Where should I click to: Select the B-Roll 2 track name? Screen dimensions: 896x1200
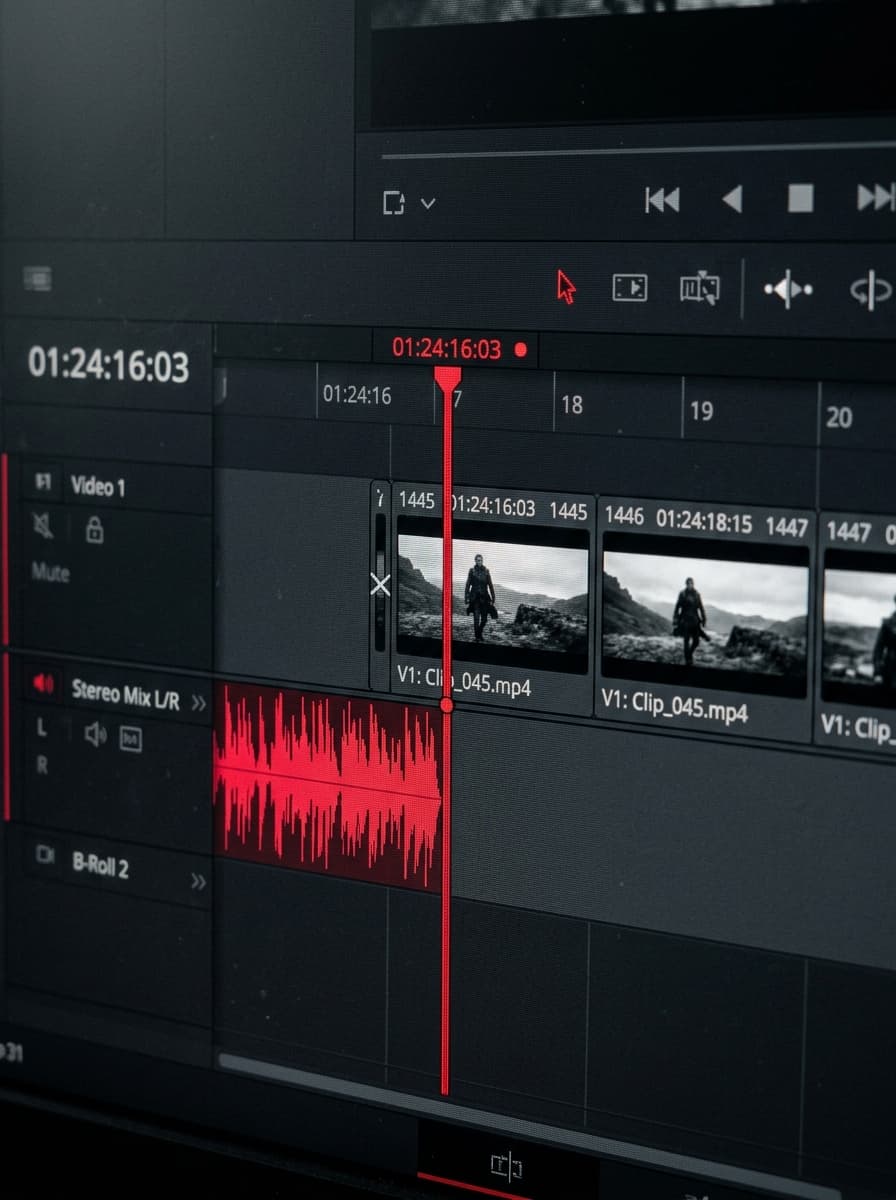pyautogui.click(x=101, y=866)
